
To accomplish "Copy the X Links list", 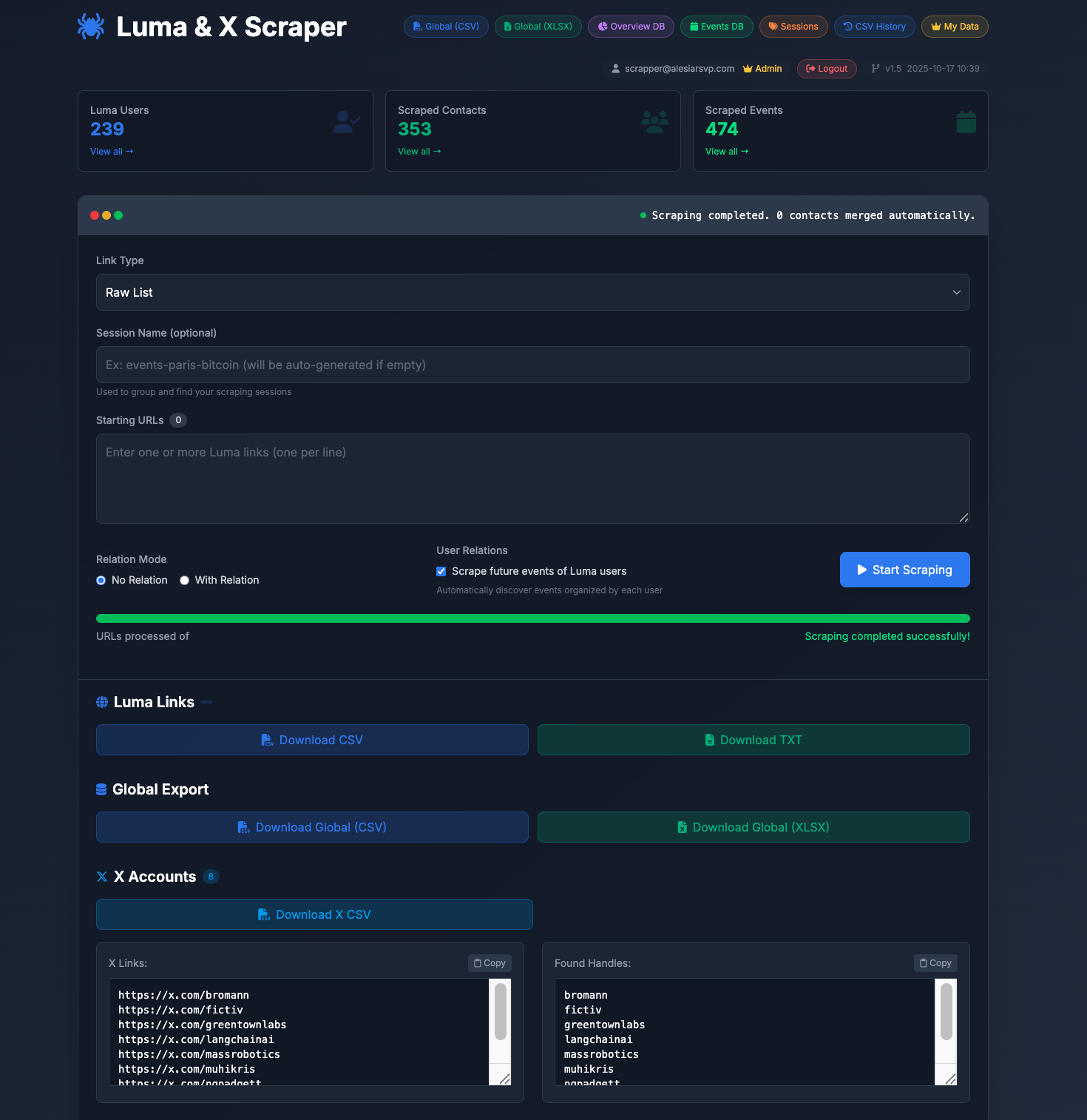I will (490, 963).
